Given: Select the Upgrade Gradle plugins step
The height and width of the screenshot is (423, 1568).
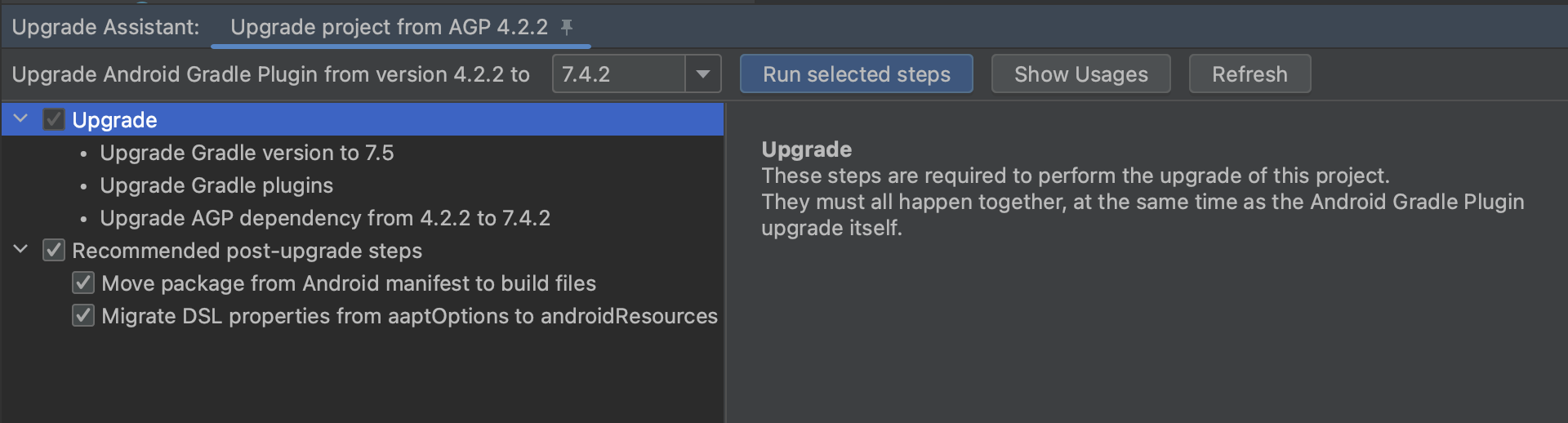Looking at the screenshot, I should pyautogui.click(x=216, y=185).
